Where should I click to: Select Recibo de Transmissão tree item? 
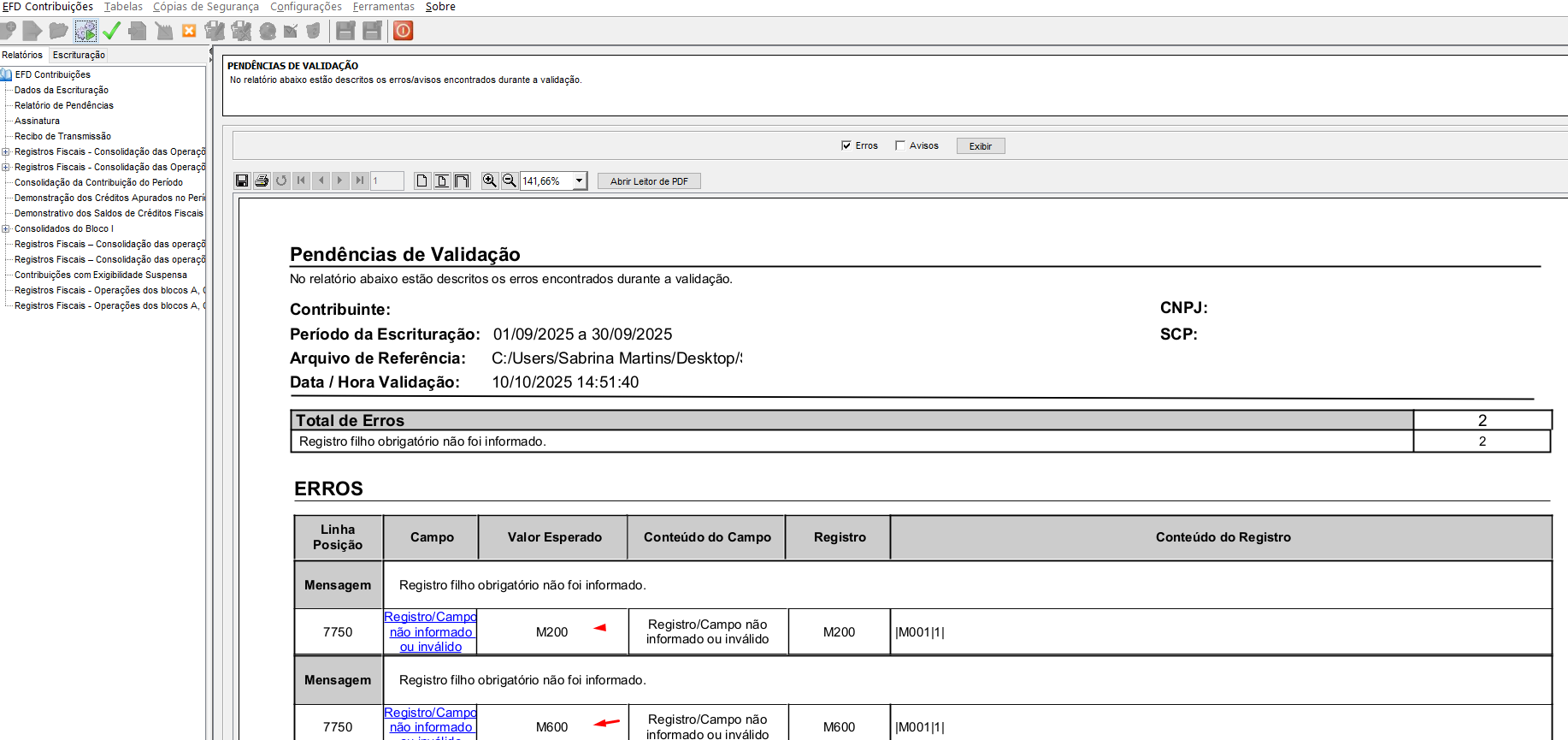62,136
